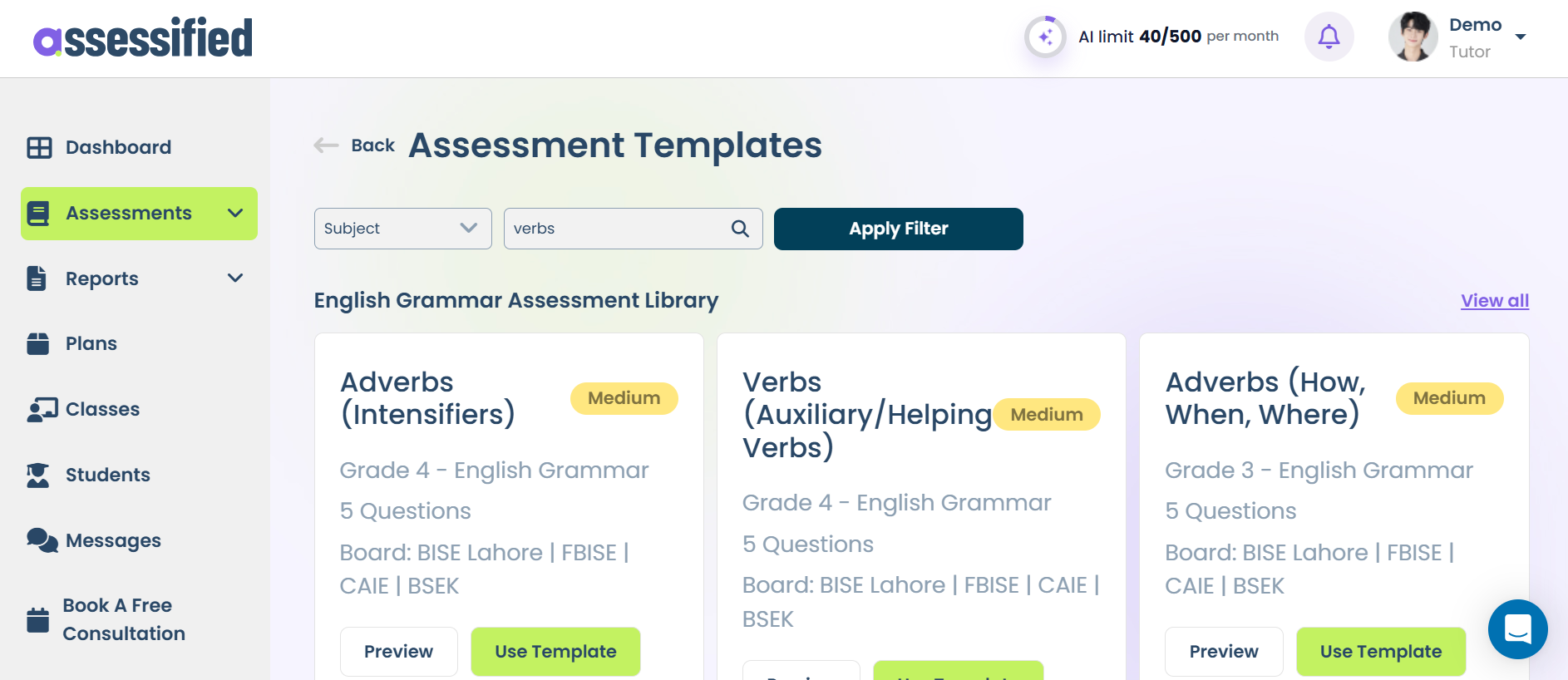Click the View all link
Viewport: 1568px width, 680px height.
click(x=1494, y=301)
